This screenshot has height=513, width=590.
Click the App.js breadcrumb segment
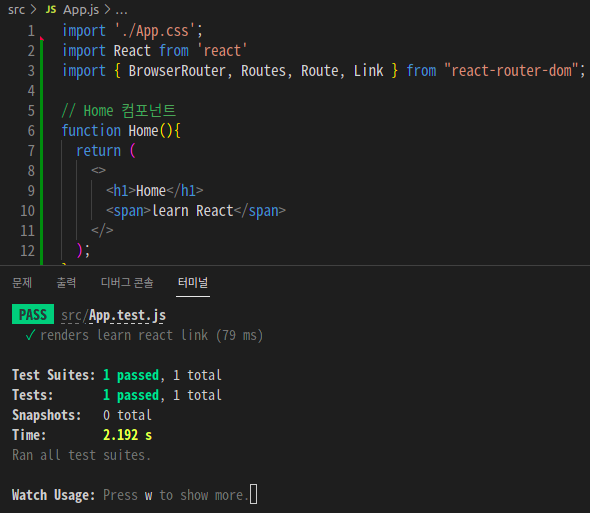(x=81, y=10)
